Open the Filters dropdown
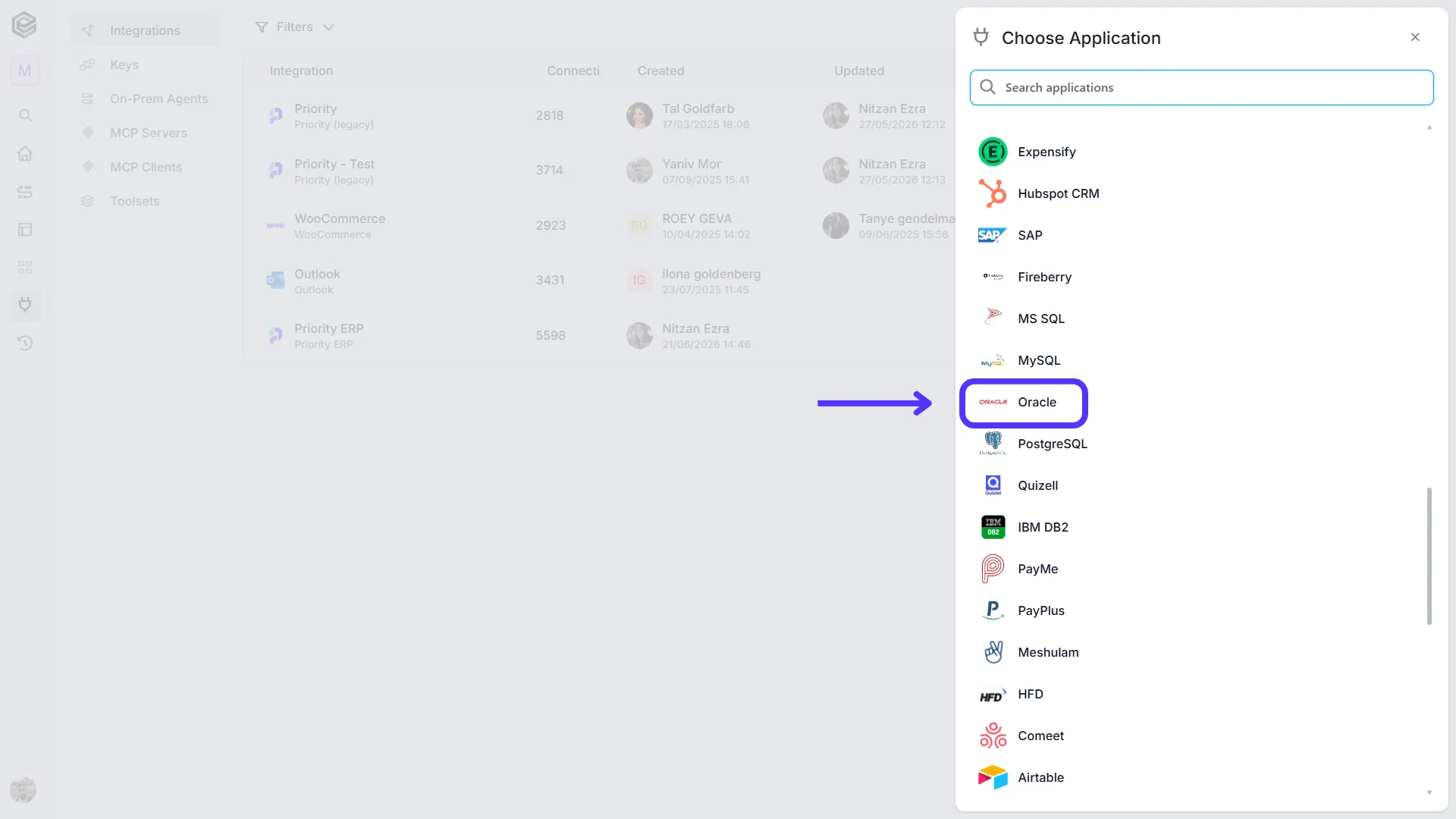This screenshot has height=819, width=1456. click(294, 27)
